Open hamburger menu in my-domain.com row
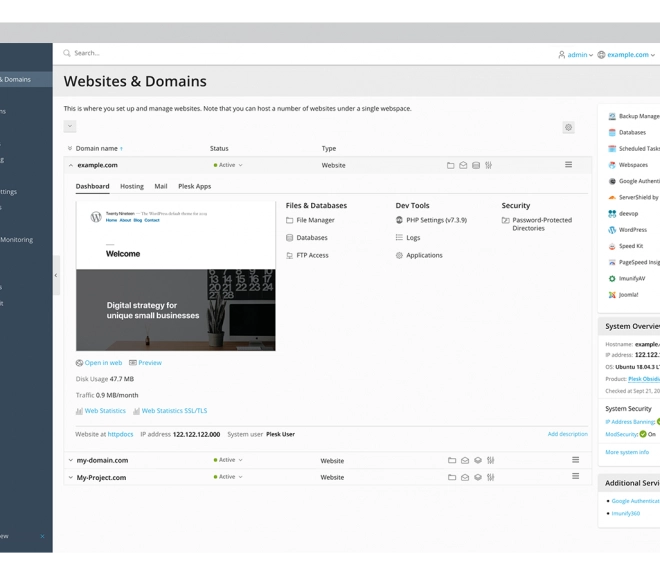Screen dimensions: 660x577 [575, 460]
